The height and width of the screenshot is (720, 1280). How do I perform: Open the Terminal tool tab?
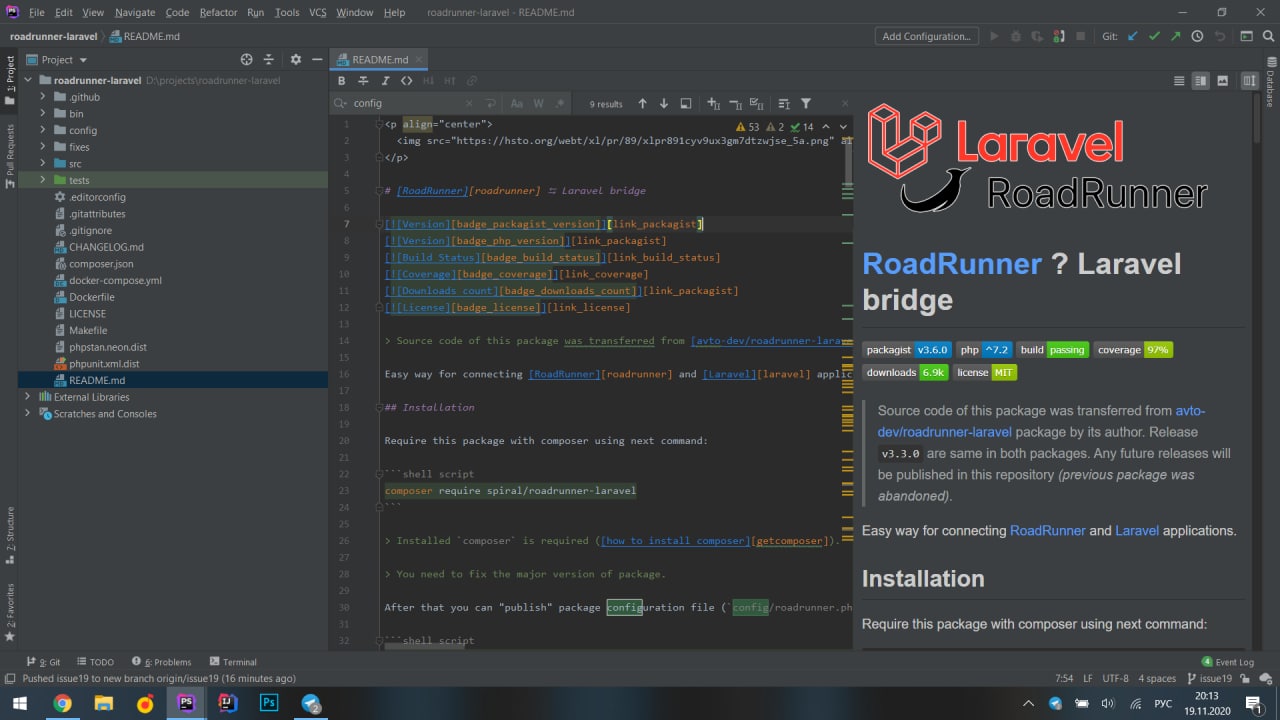pyautogui.click(x=233, y=662)
